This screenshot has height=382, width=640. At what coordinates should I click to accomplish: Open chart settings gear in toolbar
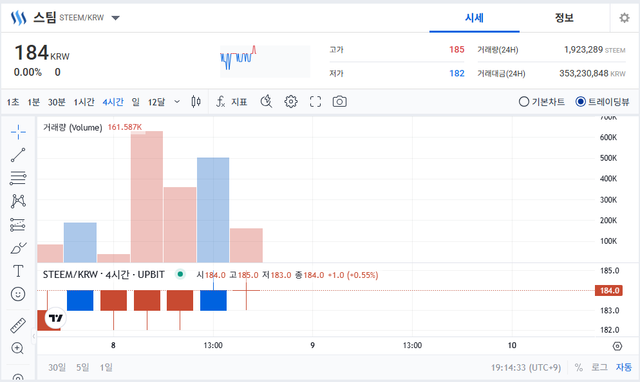click(291, 102)
